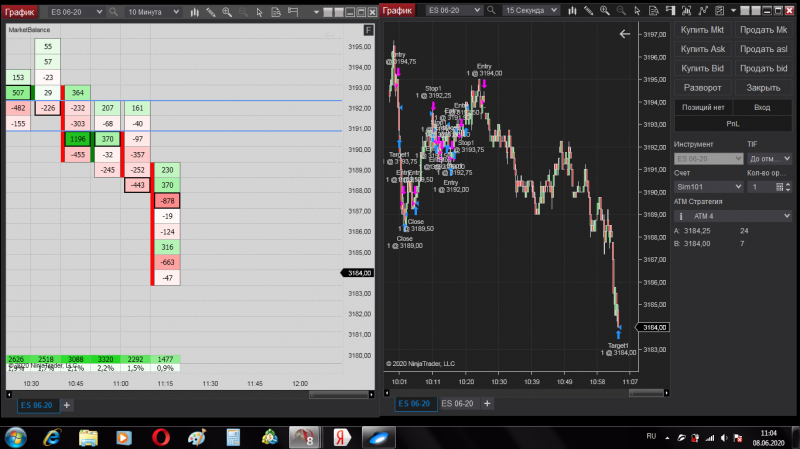Image resolution: width=800 pixels, height=449 pixels.
Task: Expand ES 06-20 instrument dropdown in right chart
Action: click(x=477, y=10)
